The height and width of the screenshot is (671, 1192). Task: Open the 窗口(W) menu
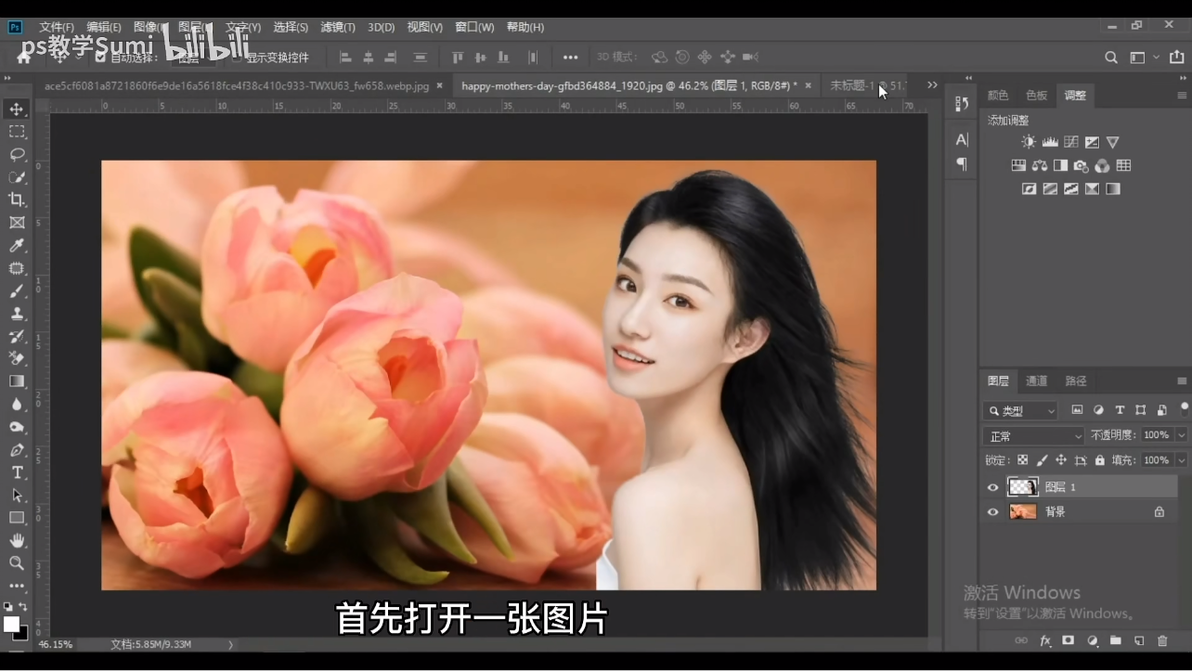(x=474, y=27)
